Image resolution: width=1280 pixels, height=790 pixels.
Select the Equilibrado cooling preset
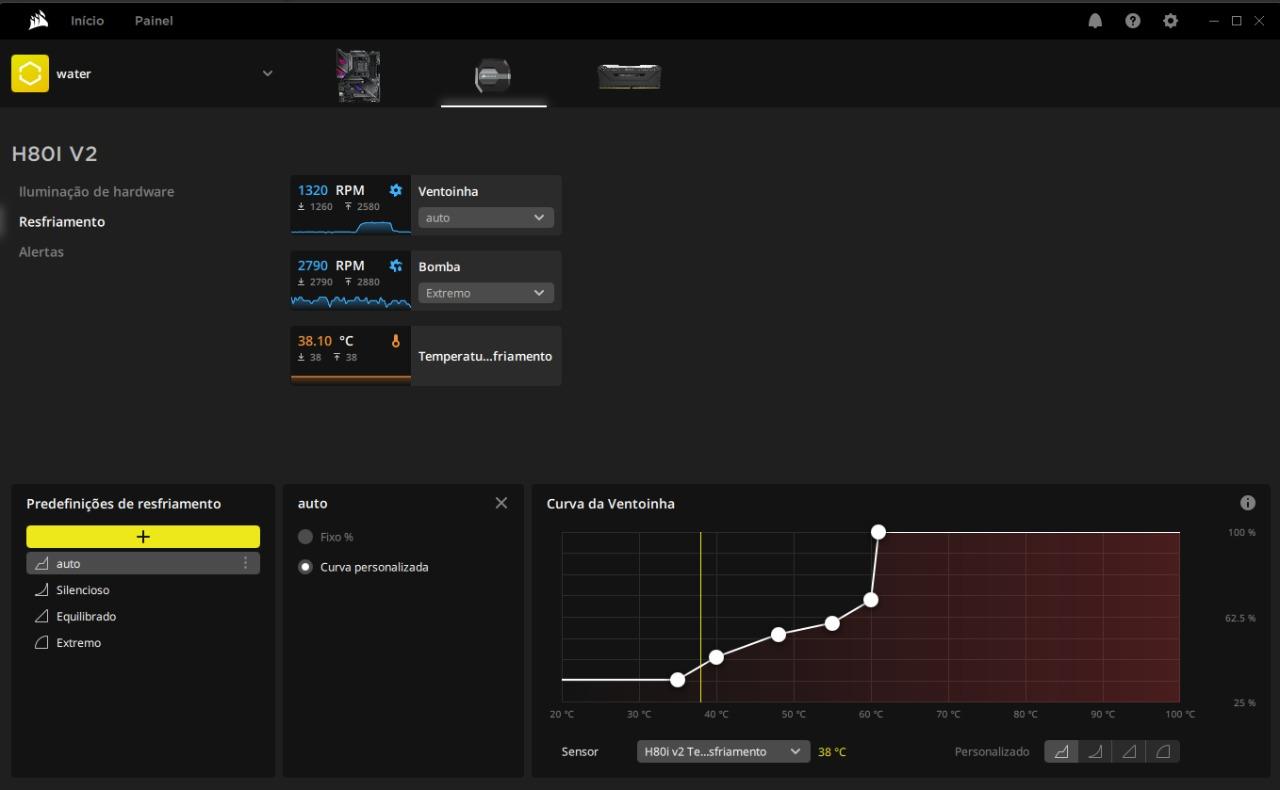pos(143,616)
